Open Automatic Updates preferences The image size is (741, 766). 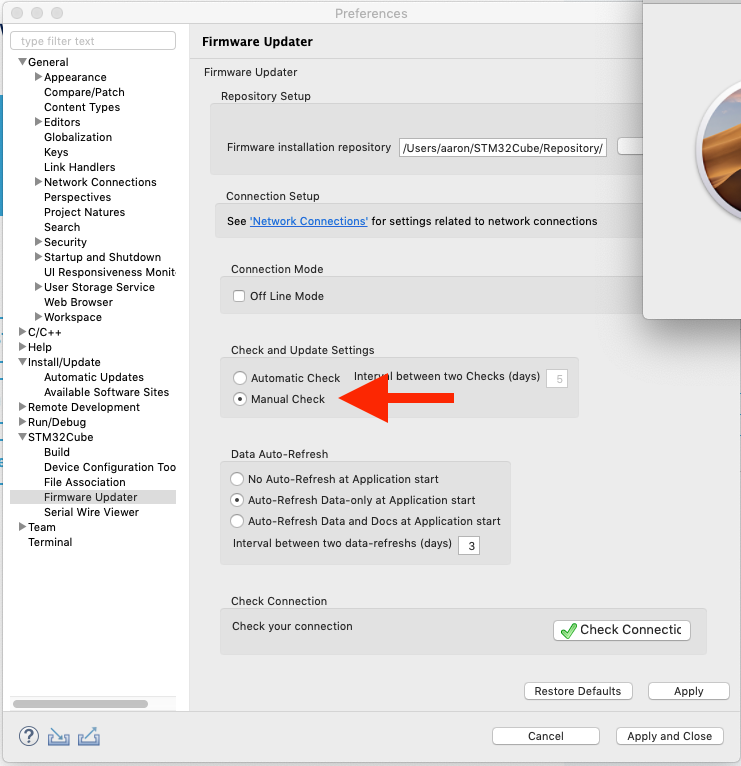(94, 377)
